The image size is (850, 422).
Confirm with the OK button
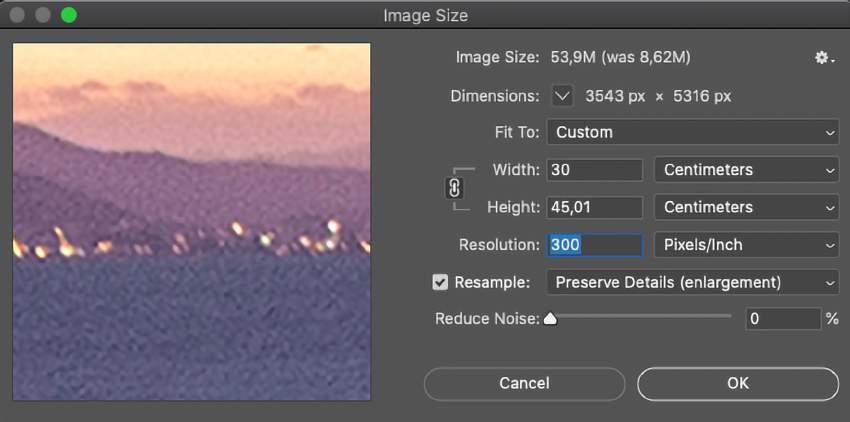[x=738, y=383]
